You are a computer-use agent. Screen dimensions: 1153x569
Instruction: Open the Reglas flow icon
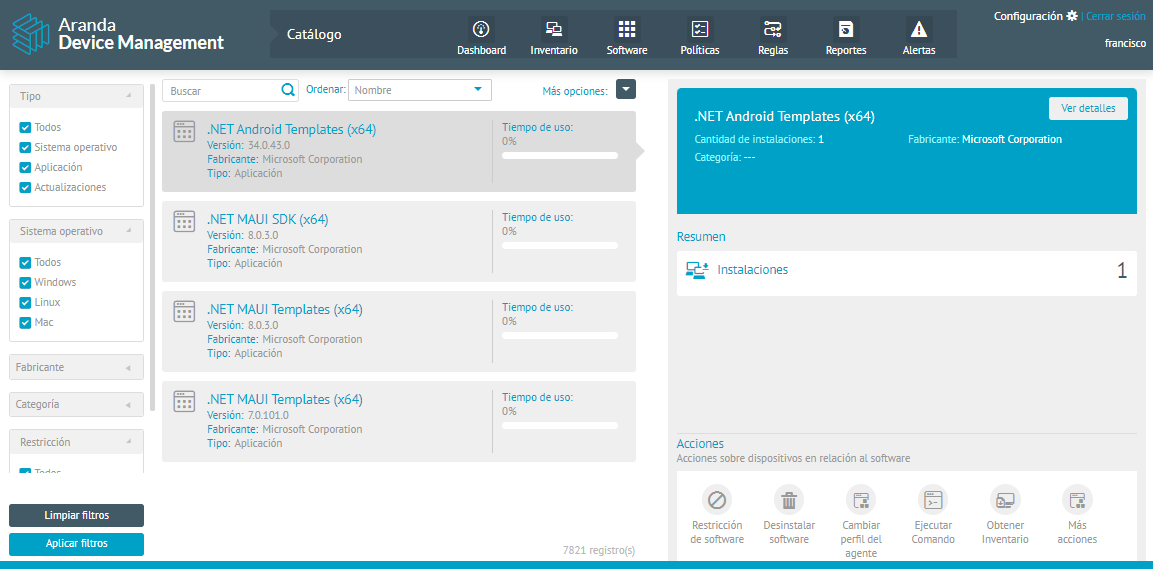pos(772,29)
